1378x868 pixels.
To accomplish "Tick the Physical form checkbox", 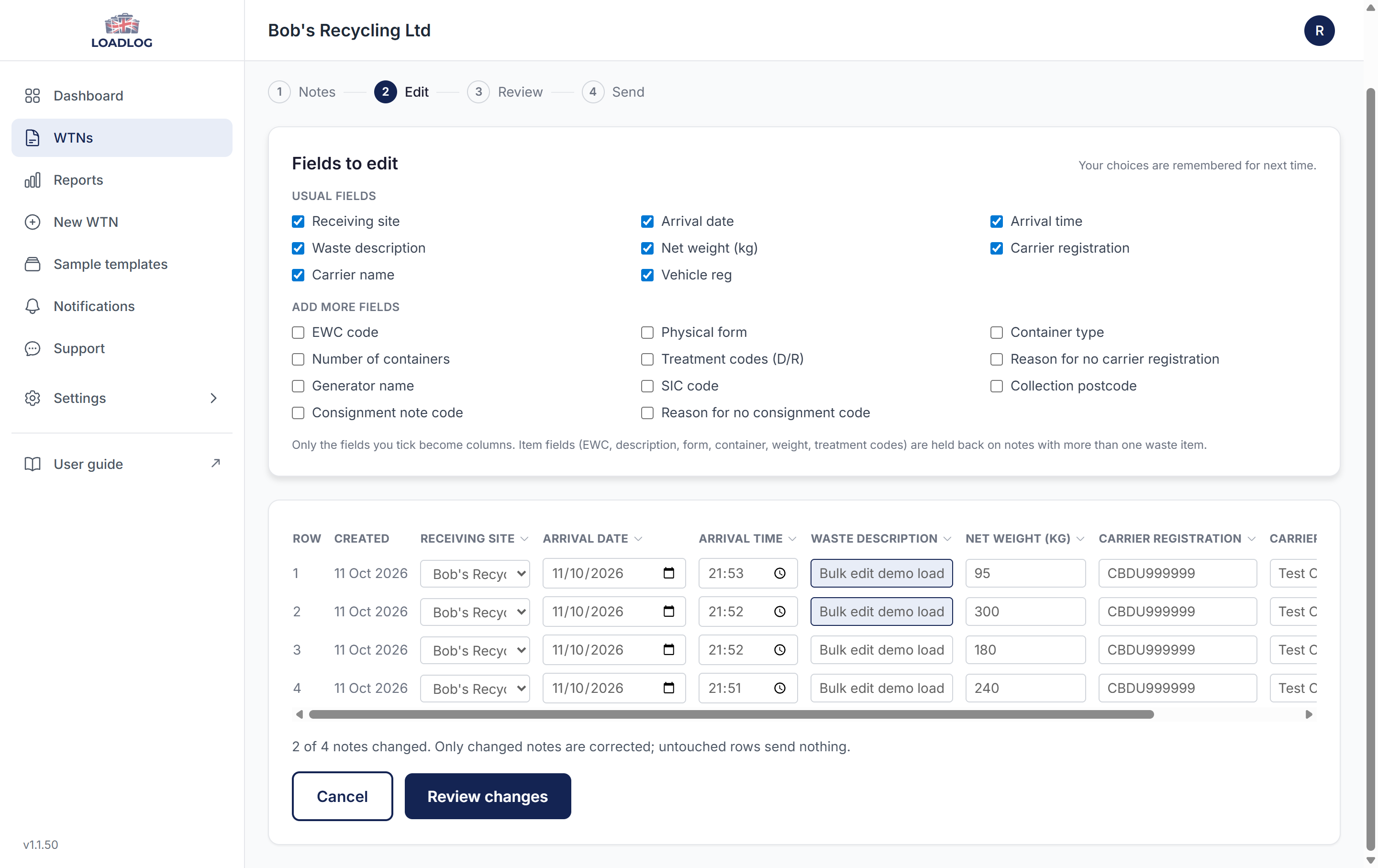I will pyautogui.click(x=647, y=333).
